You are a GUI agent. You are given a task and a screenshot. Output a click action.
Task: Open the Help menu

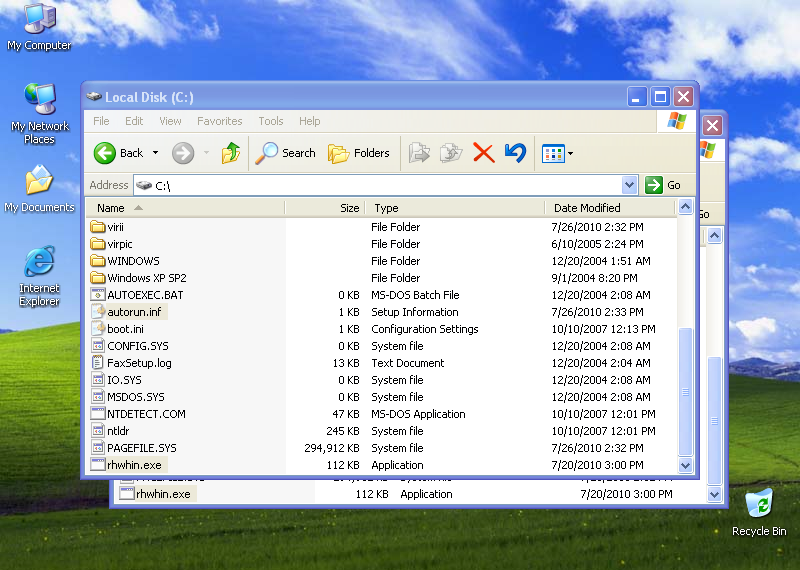coord(310,121)
